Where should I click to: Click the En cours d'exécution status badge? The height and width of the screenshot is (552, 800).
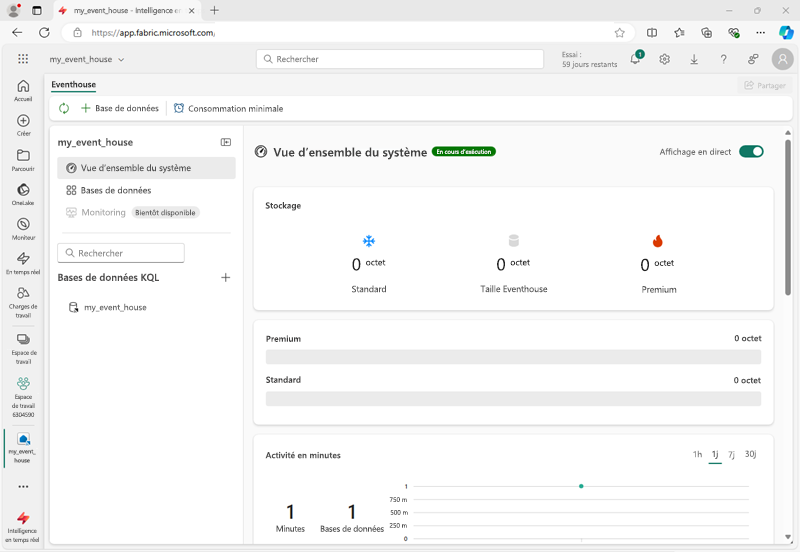(x=464, y=152)
